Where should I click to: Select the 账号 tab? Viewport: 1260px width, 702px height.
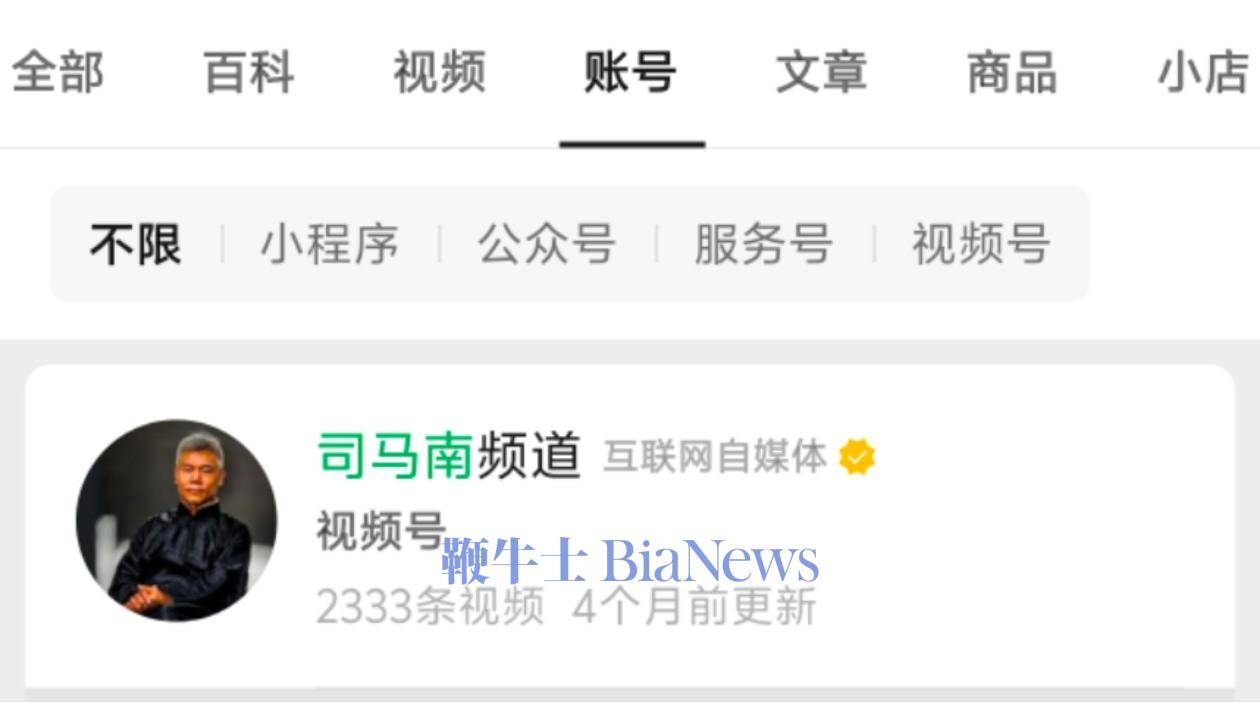pos(631,73)
